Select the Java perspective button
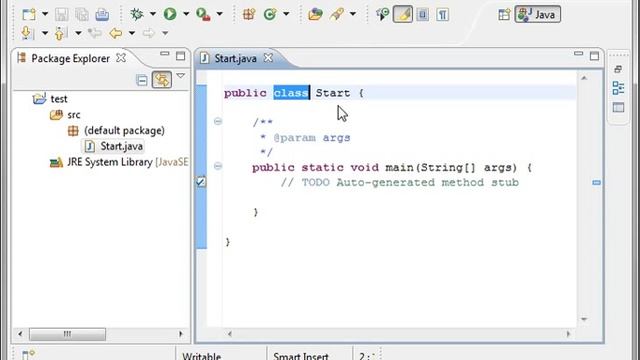 pyautogui.click(x=538, y=15)
